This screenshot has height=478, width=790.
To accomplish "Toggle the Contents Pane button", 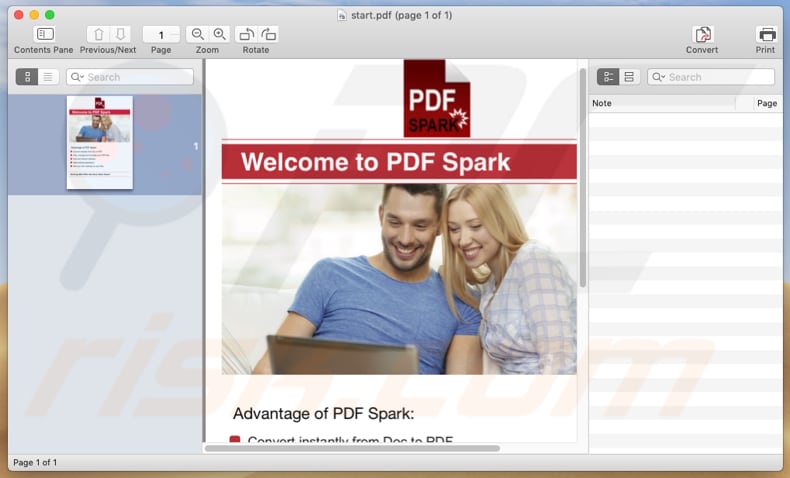I will [44, 34].
